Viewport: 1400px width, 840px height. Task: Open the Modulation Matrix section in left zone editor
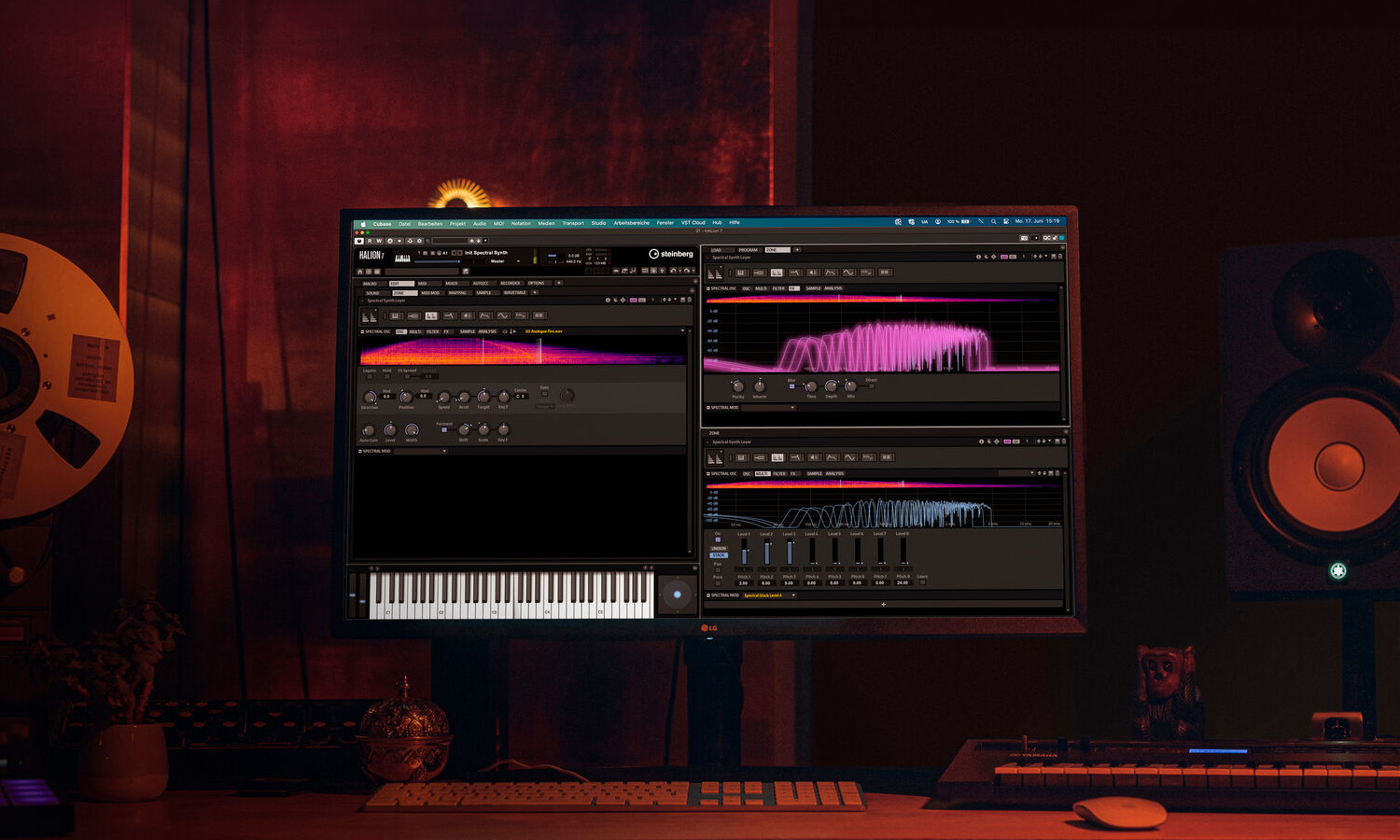click(x=539, y=315)
